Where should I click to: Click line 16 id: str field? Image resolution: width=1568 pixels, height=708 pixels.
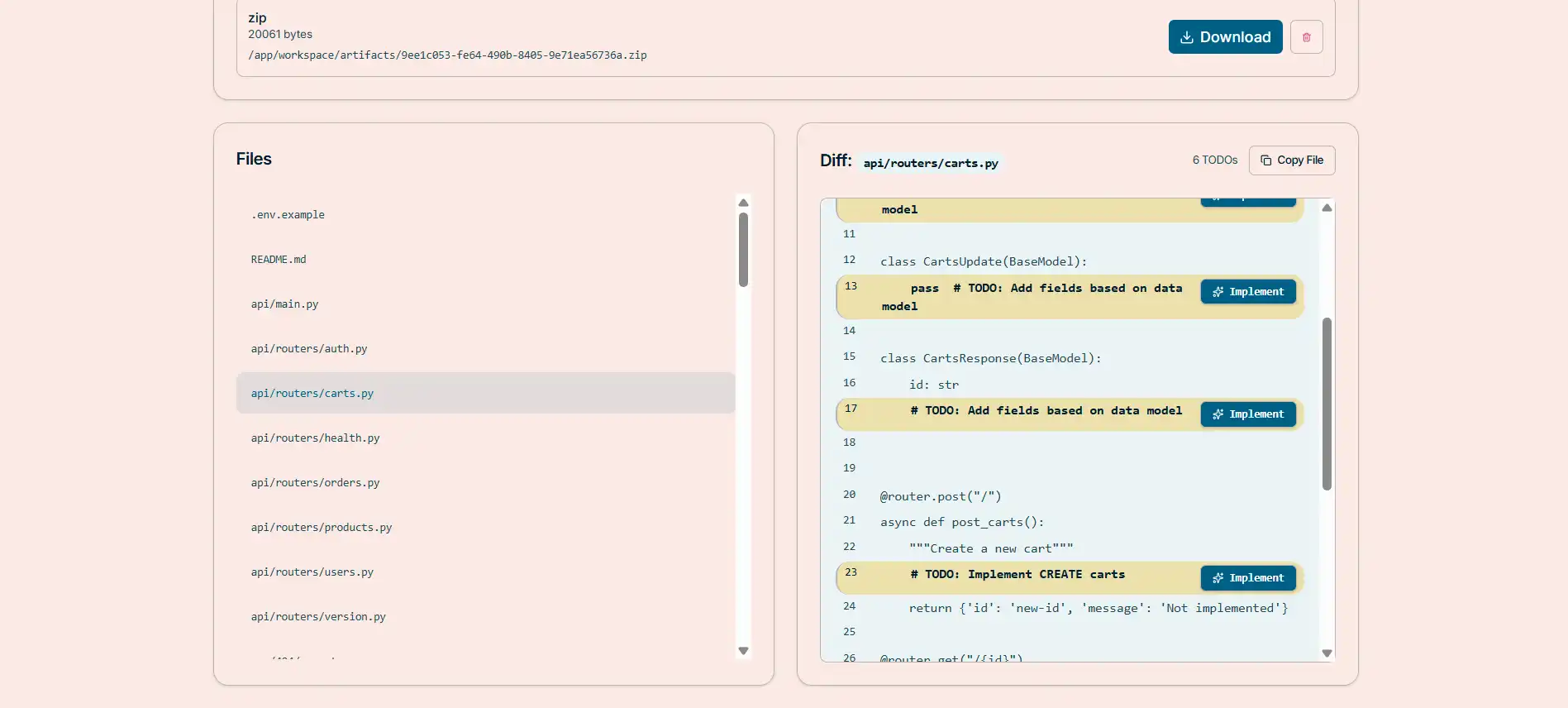[x=934, y=385]
